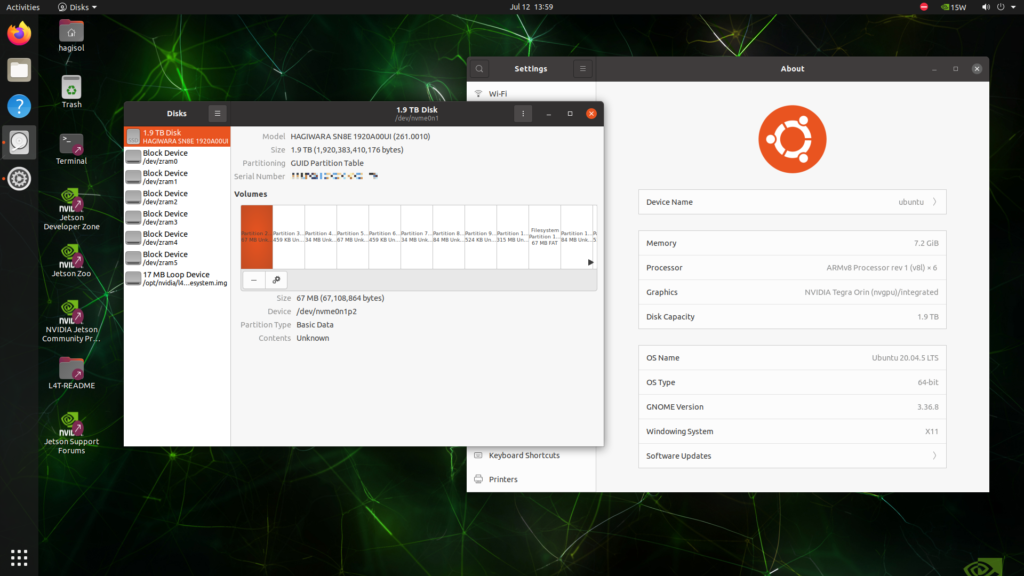The width and height of the screenshot is (1024, 576).
Task: Click the right arrow in the Volumes strip
Action: point(590,263)
